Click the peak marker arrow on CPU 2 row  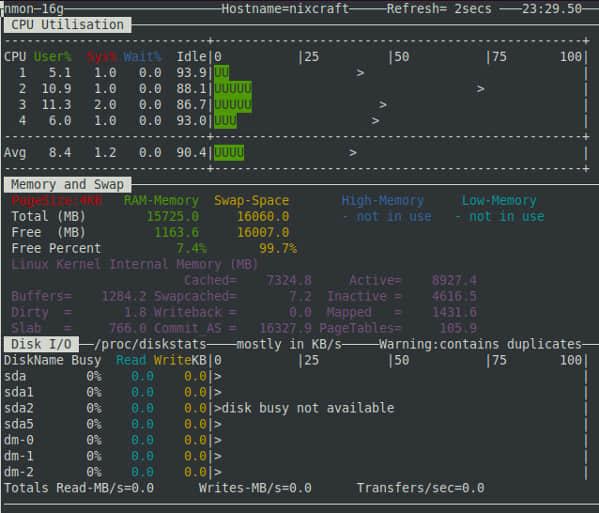pyautogui.click(x=481, y=89)
